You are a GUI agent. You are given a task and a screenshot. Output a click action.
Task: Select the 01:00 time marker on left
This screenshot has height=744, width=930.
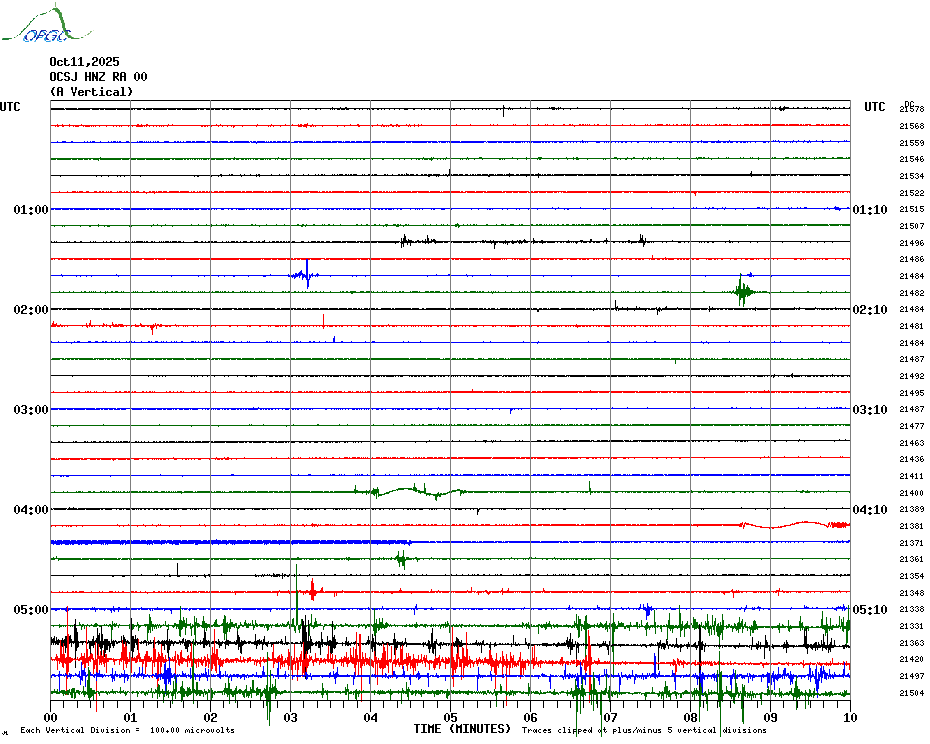(30, 210)
